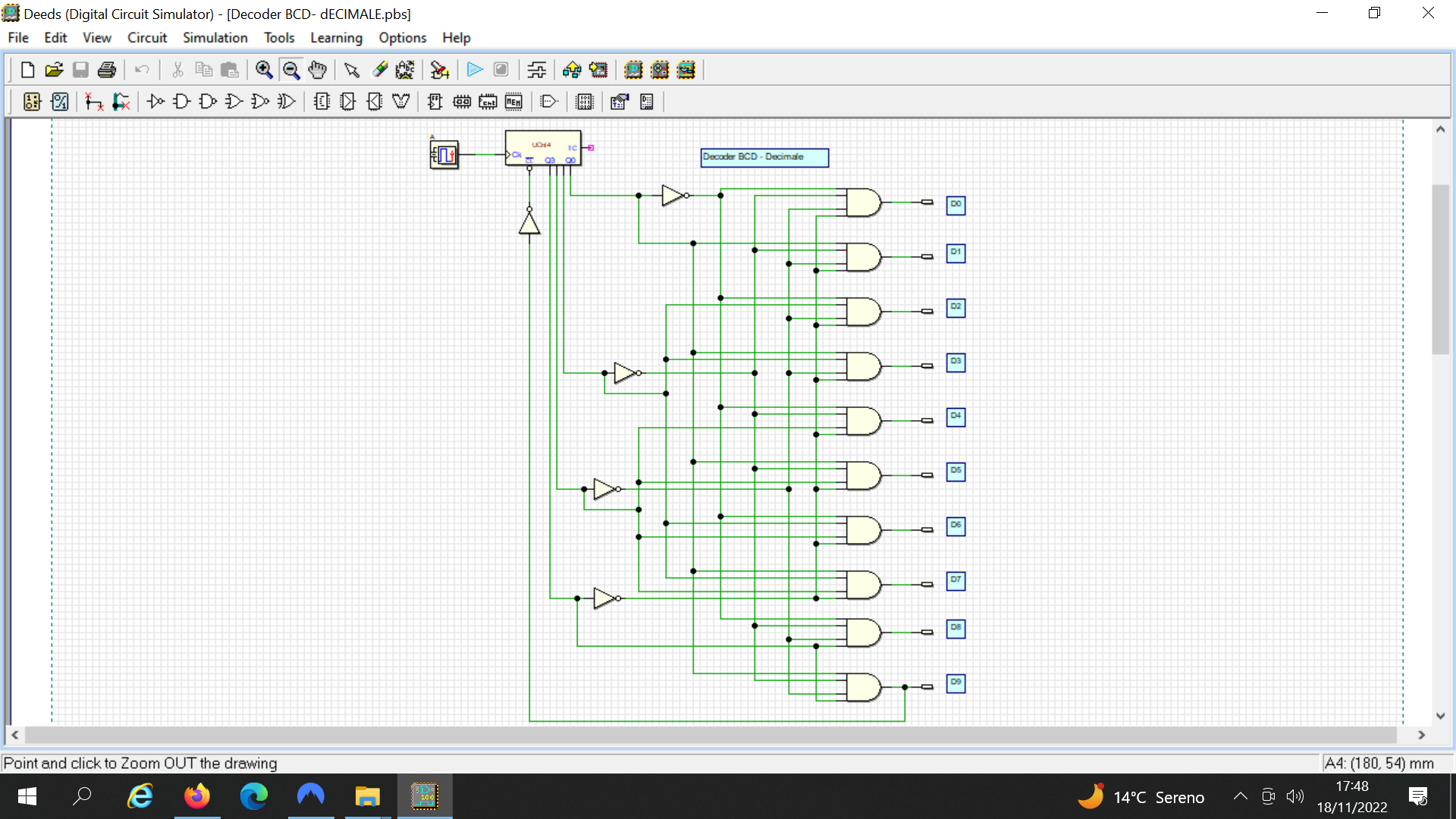The width and height of the screenshot is (1456, 819).
Task: Select the OR gate component
Action: click(x=234, y=102)
